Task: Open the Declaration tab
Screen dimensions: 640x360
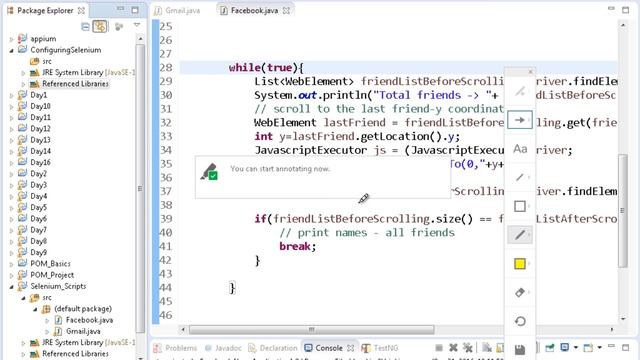Action: point(273,348)
